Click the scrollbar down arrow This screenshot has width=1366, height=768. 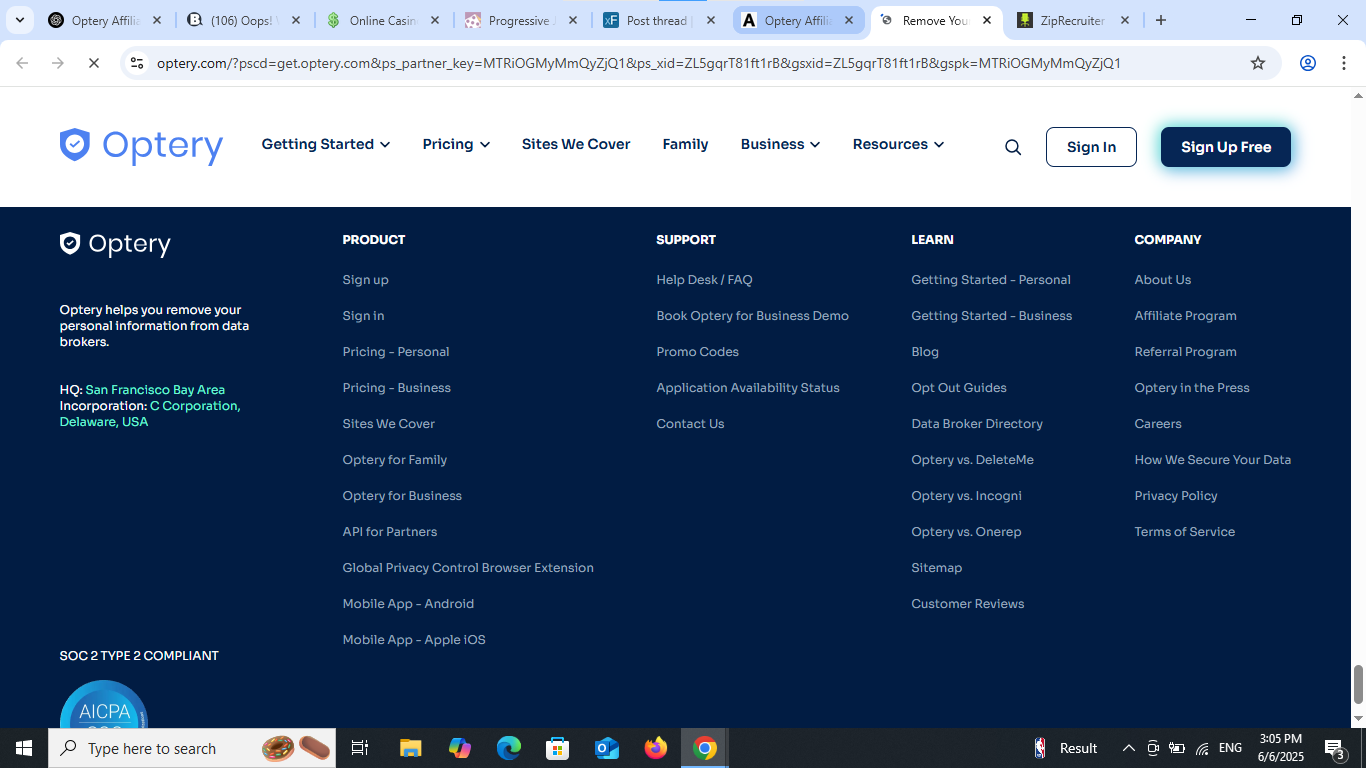pos(1358,719)
